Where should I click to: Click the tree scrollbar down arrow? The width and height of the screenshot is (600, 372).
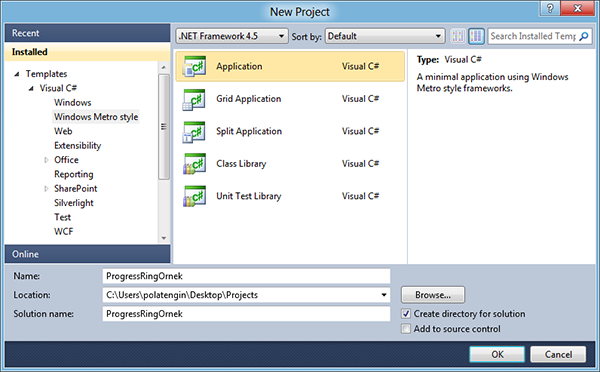pos(164,238)
